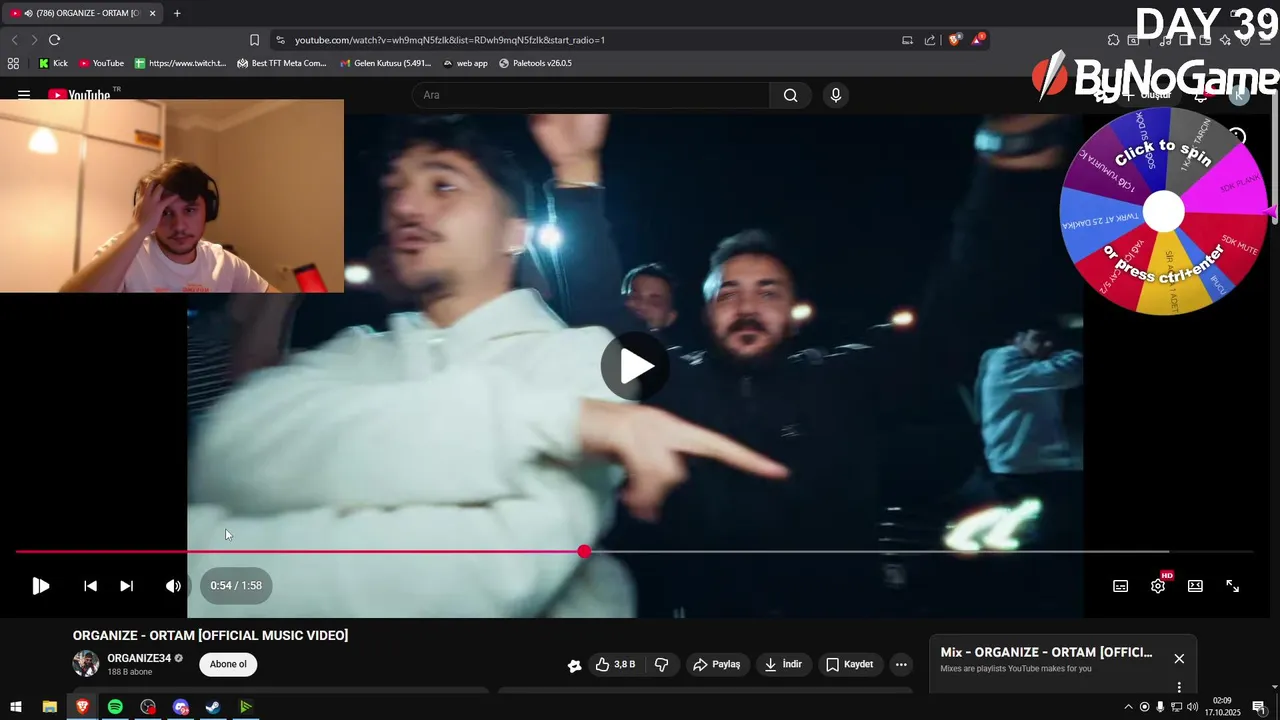Open the Best TFT Meta Comps bookmark
The width and height of the screenshot is (1280, 720).
click(282, 63)
